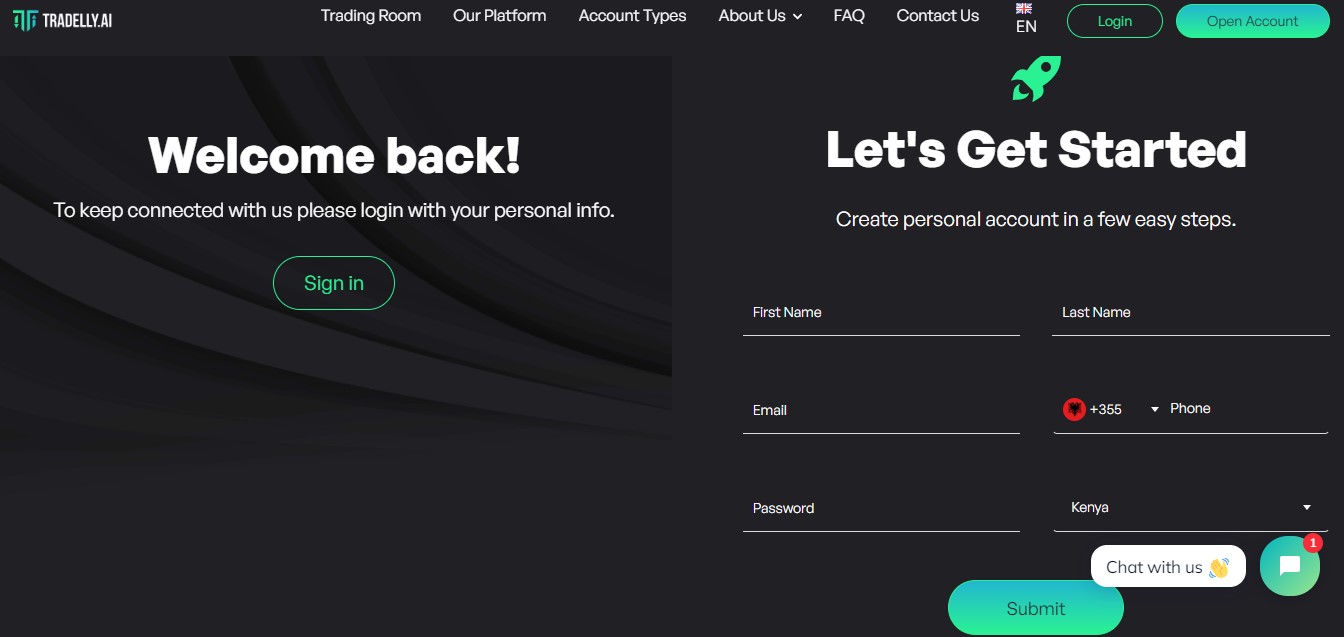Screen dimensions: 1344x637
Task: Open the Trading Room page
Action: (x=371, y=16)
